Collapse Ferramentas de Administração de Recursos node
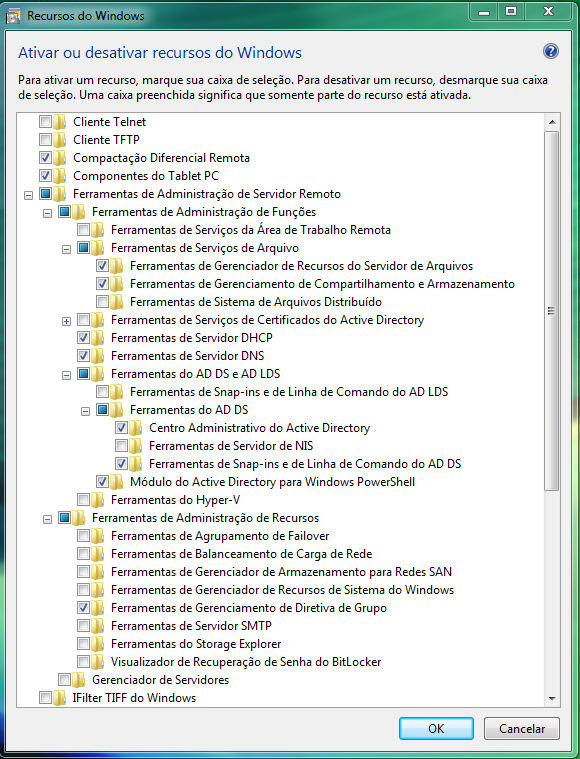This screenshot has height=759, width=580. coord(47,519)
